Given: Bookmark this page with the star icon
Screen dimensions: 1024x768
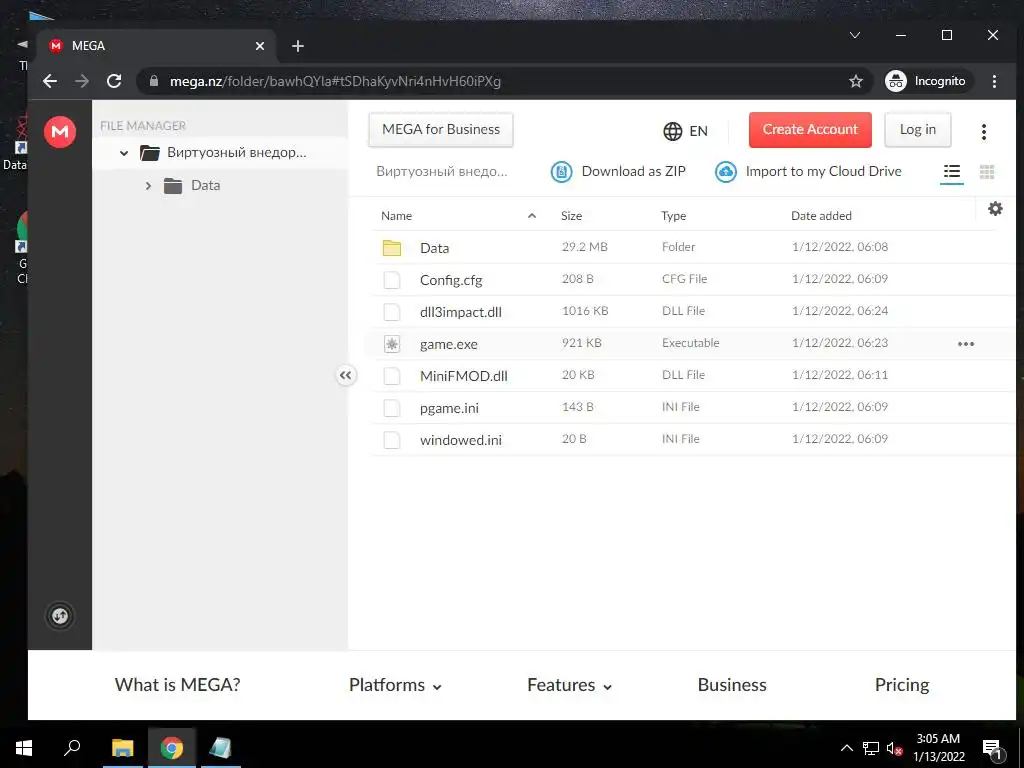Looking at the screenshot, I should (856, 81).
